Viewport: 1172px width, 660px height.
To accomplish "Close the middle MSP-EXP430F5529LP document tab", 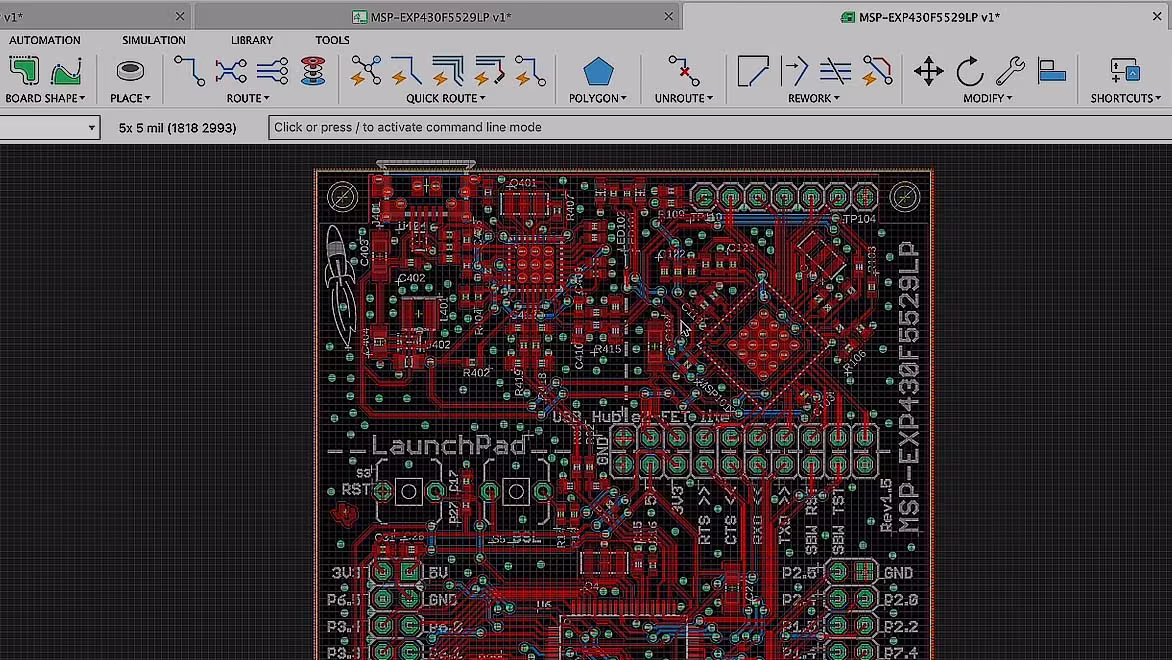I will click(x=668, y=16).
